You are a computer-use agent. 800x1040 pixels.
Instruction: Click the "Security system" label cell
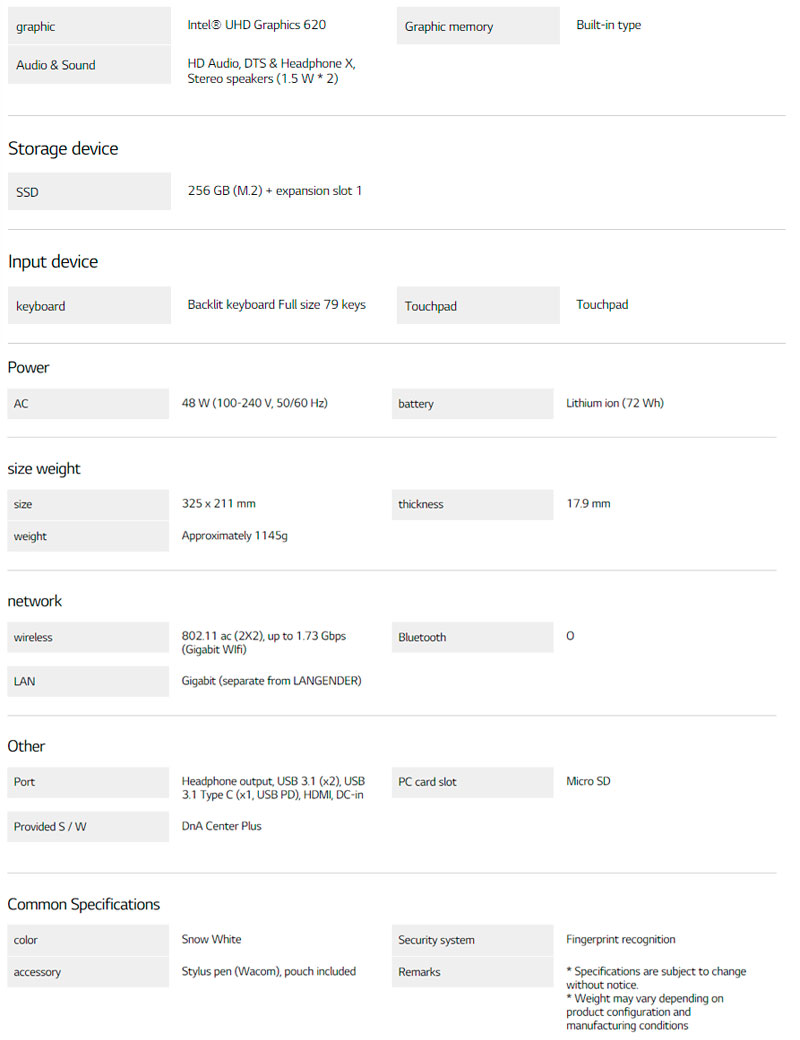(472, 940)
